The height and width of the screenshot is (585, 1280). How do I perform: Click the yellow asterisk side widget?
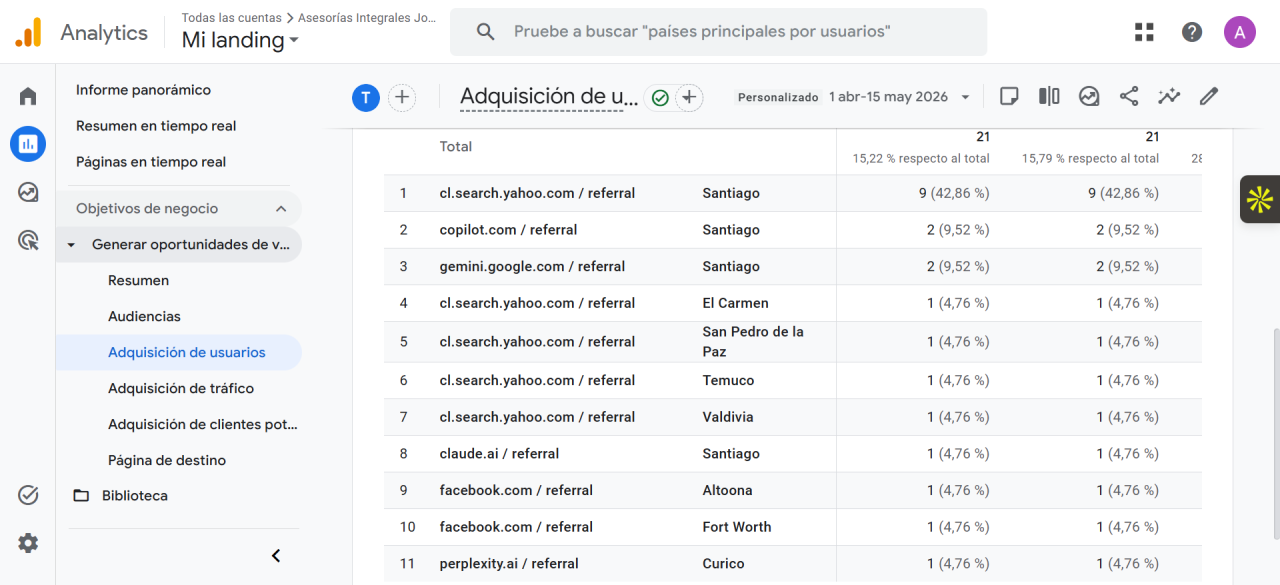point(1260,200)
